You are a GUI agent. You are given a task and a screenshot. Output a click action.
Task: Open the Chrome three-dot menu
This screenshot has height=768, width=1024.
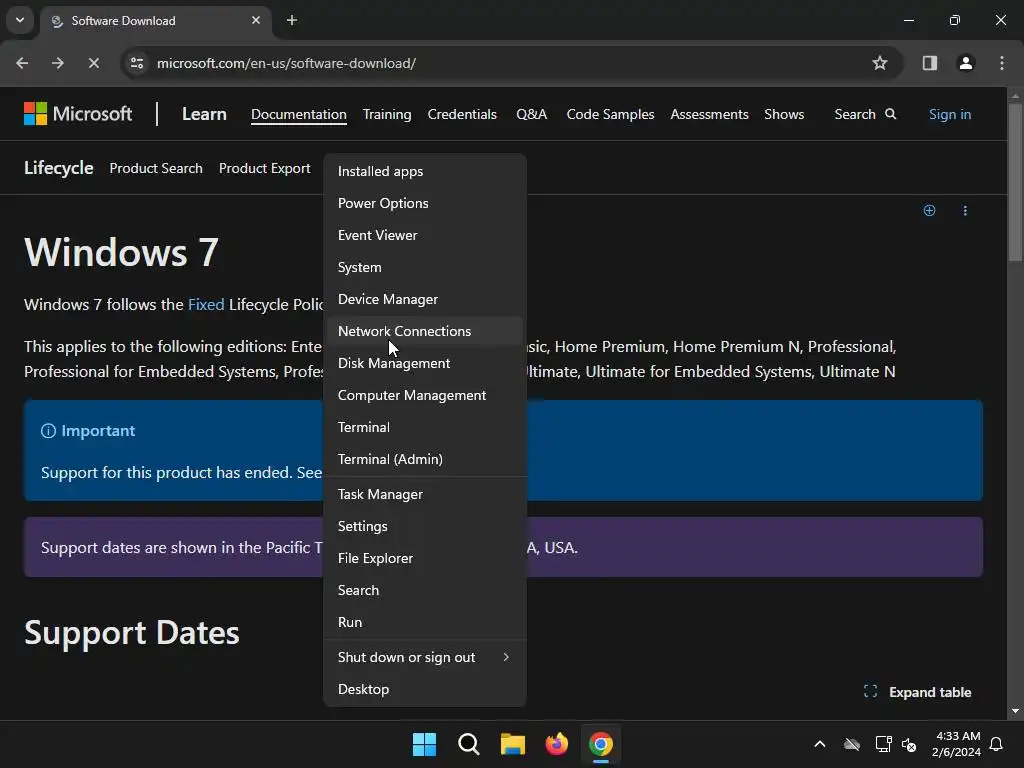coord(1002,63)
